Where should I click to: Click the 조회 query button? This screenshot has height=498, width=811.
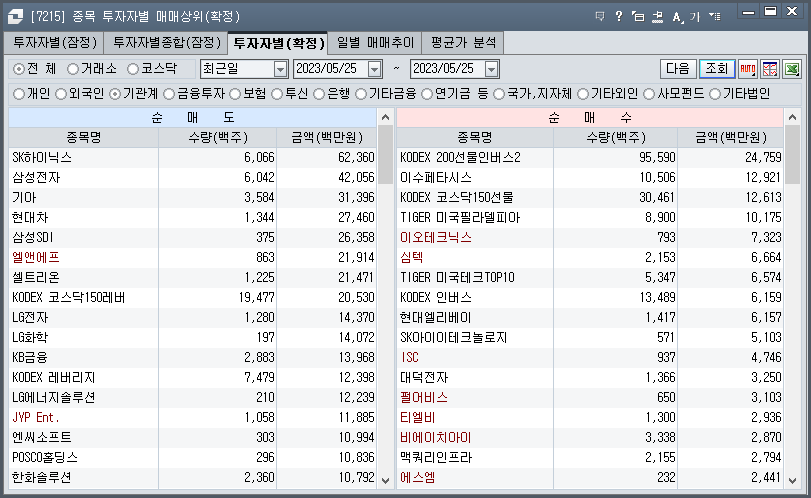717,69
